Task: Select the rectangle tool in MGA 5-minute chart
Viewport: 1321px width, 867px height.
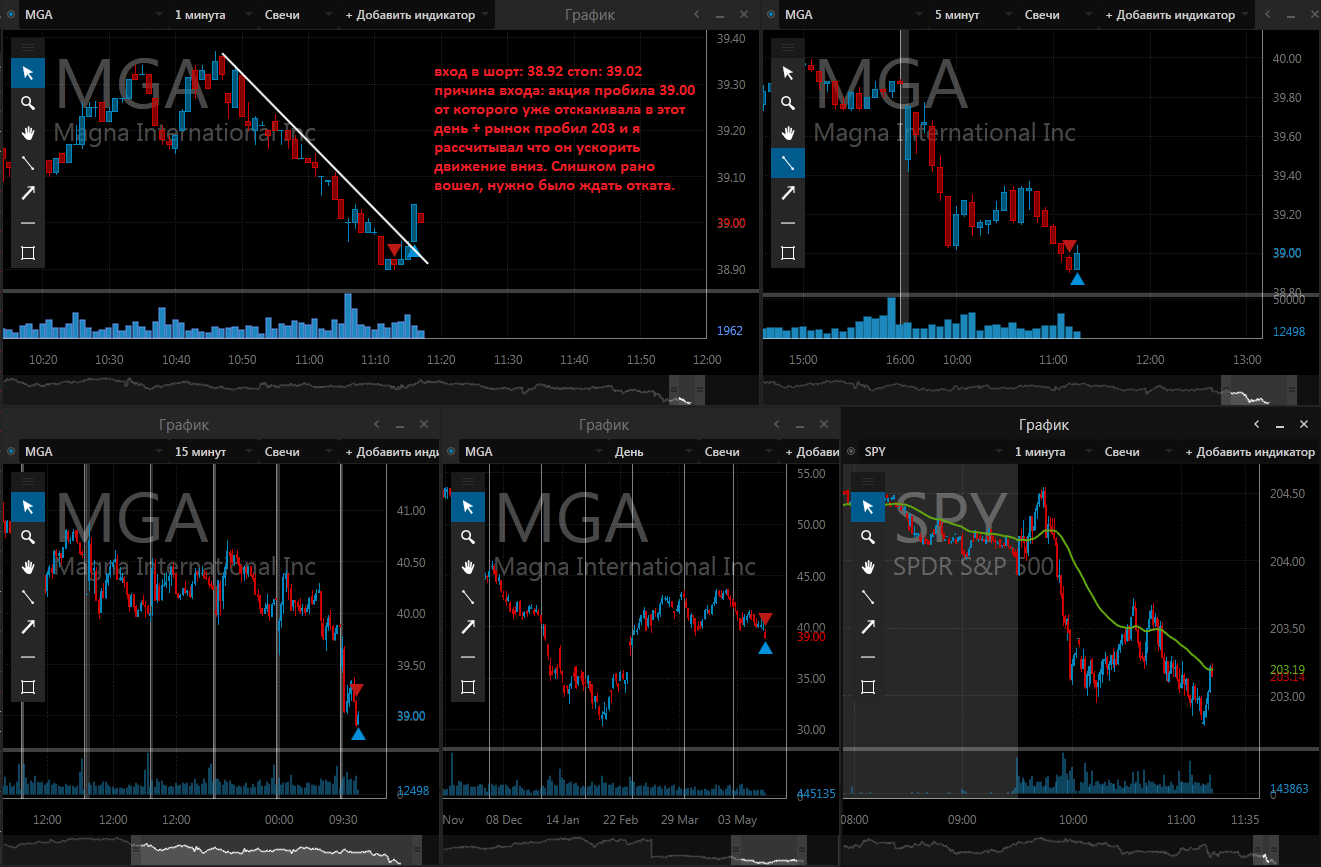Action: tap(788, 253)
